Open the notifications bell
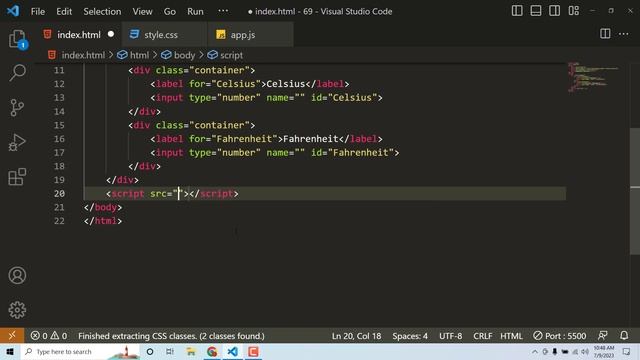Viewport: 640px width, 360px height. pos(624,336)
